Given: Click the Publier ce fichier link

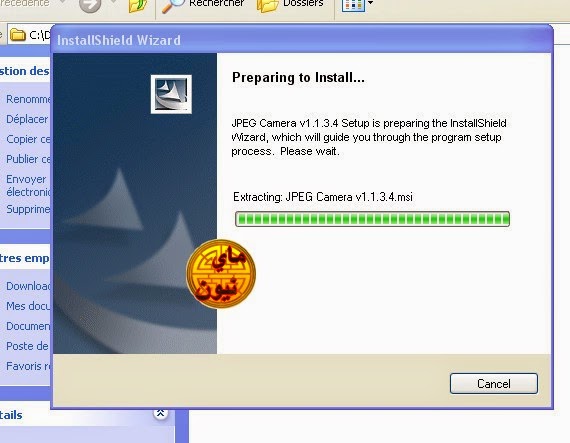Looking at the screenshot, I should click(x=28, y=159).
